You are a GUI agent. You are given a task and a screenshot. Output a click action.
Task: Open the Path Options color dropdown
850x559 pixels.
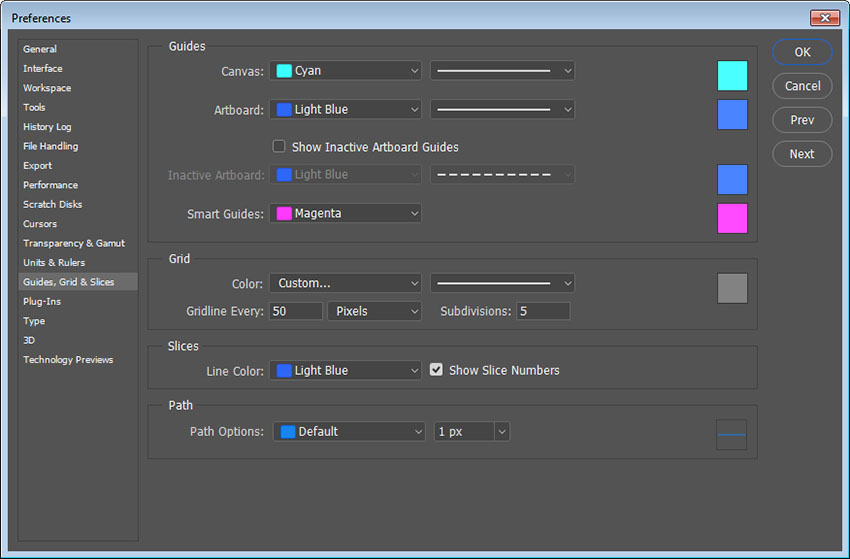348,432
